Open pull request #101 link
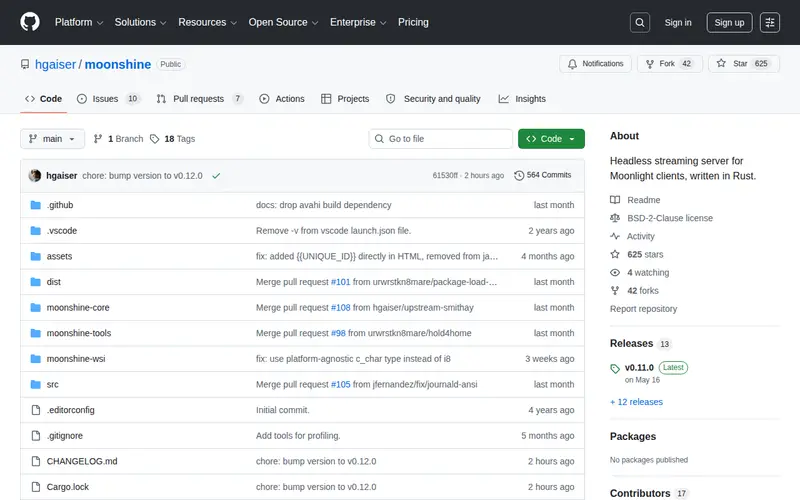This screenshot has width=800, height=500. click(340, 282)
